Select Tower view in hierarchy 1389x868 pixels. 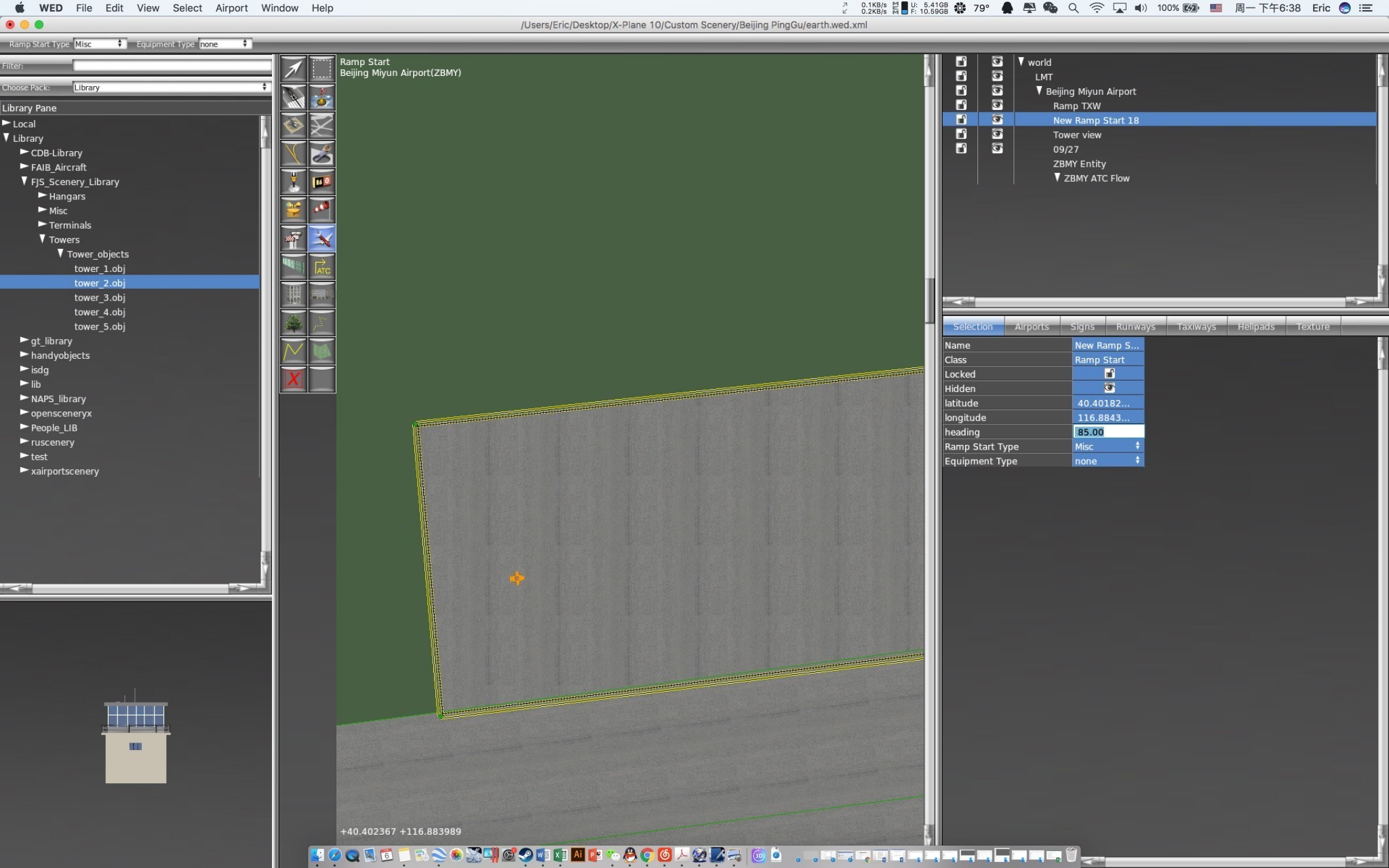1077,135
